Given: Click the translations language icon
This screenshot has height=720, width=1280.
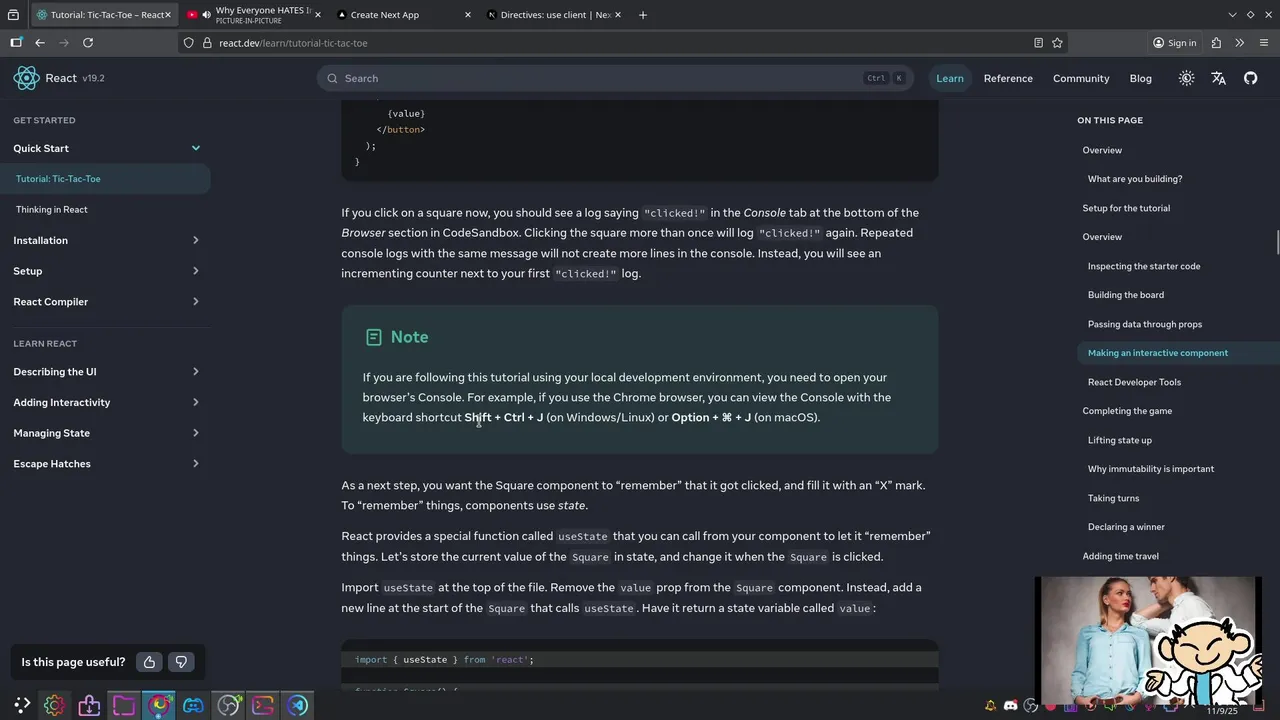Looking at the screenshot, I should point(1218,78).
